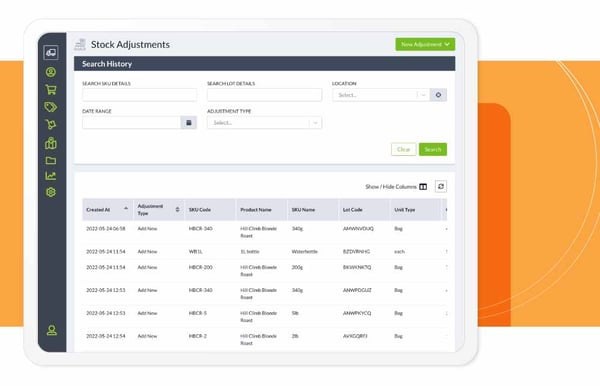Open the Location select dropdown

tap(381, 95)
